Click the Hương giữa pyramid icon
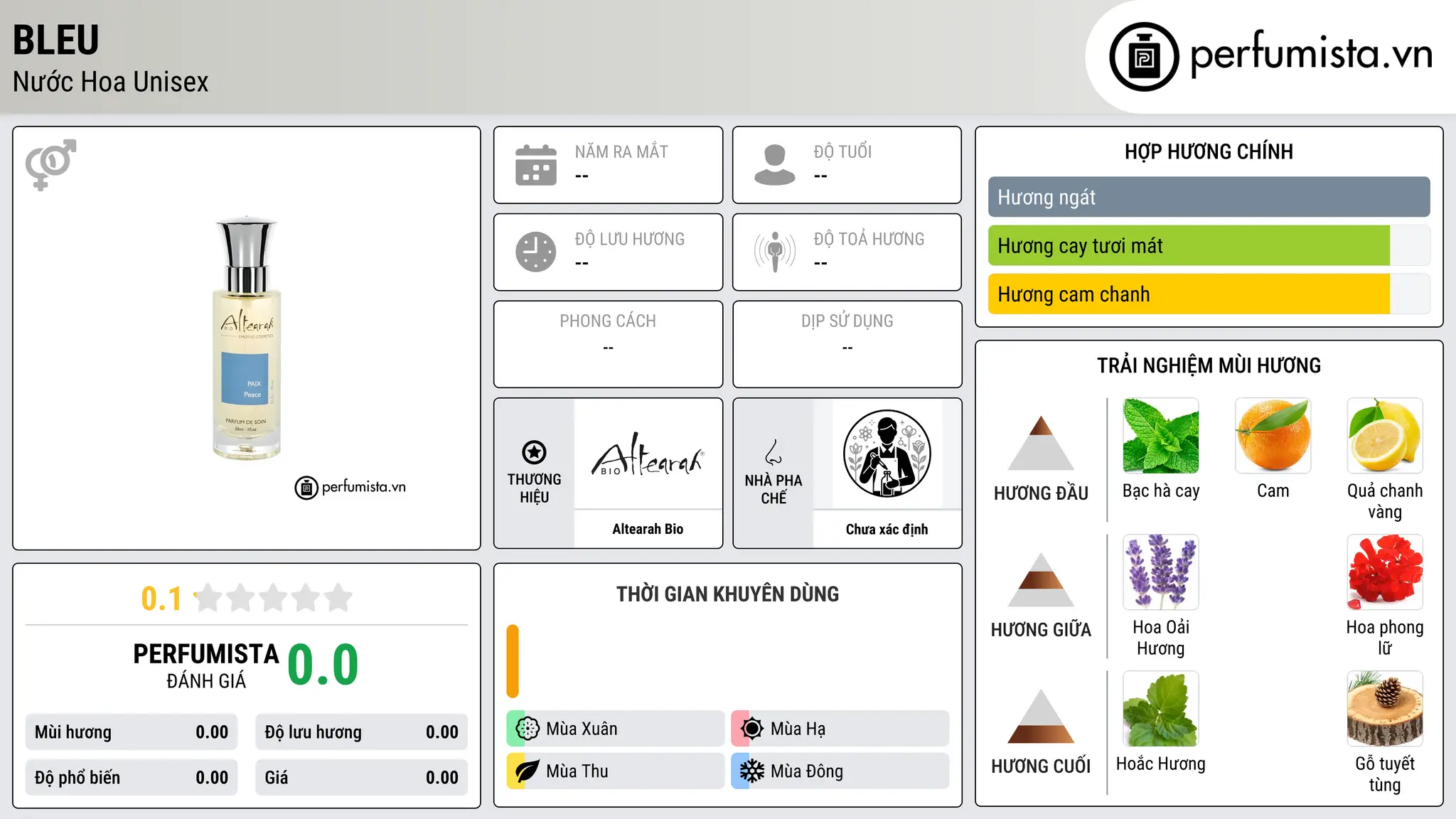Image resolution: width=1456 pixels, height=819 pixels. (1041, 579)
